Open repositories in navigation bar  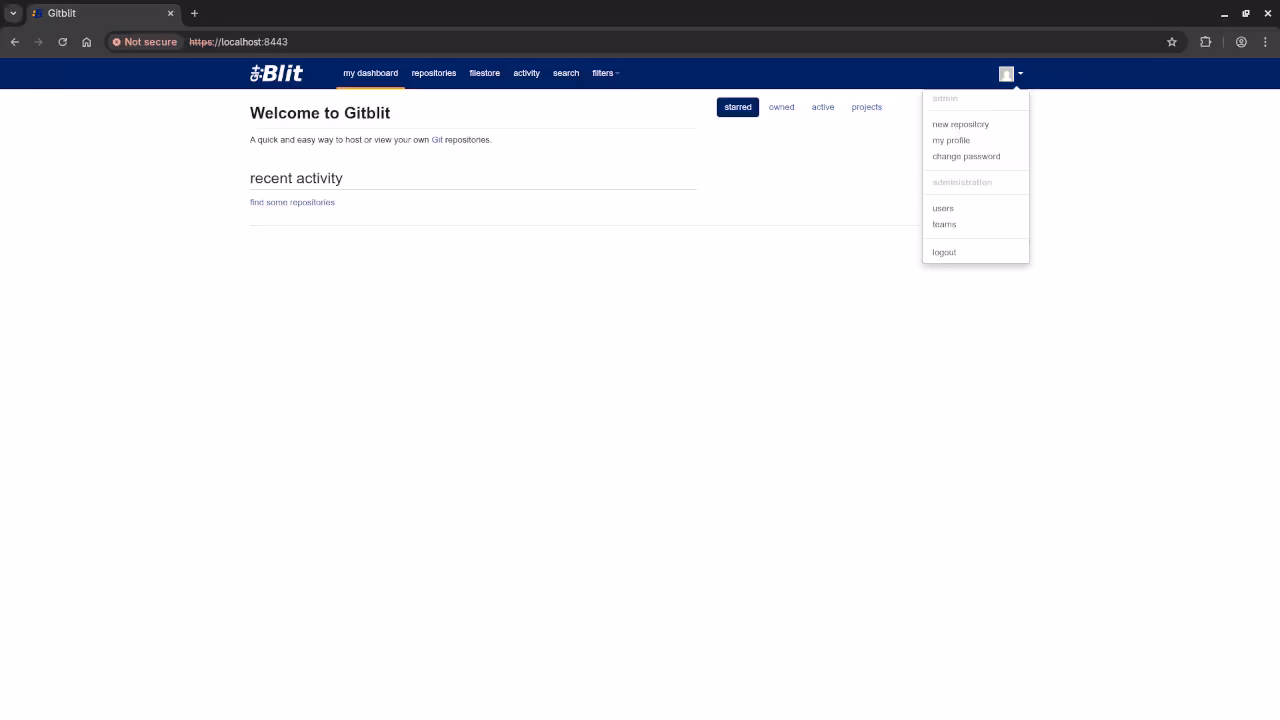433,73
